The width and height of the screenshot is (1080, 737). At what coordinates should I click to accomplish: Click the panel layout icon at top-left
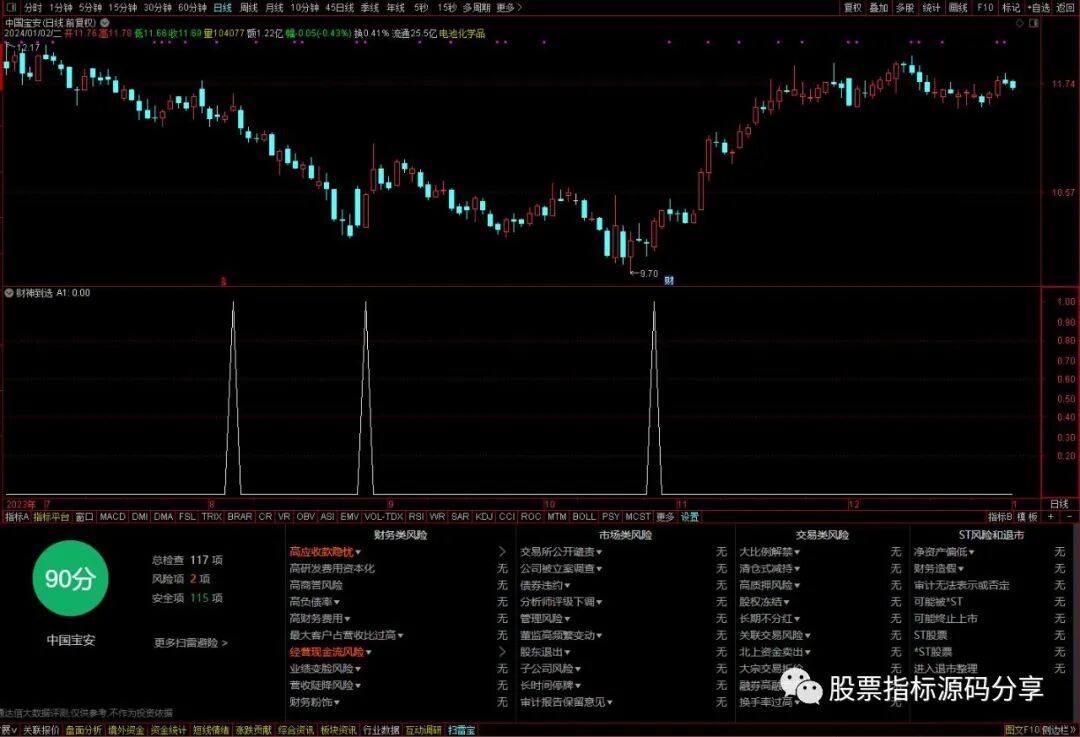pyautogui.click(x=11, y=8)
